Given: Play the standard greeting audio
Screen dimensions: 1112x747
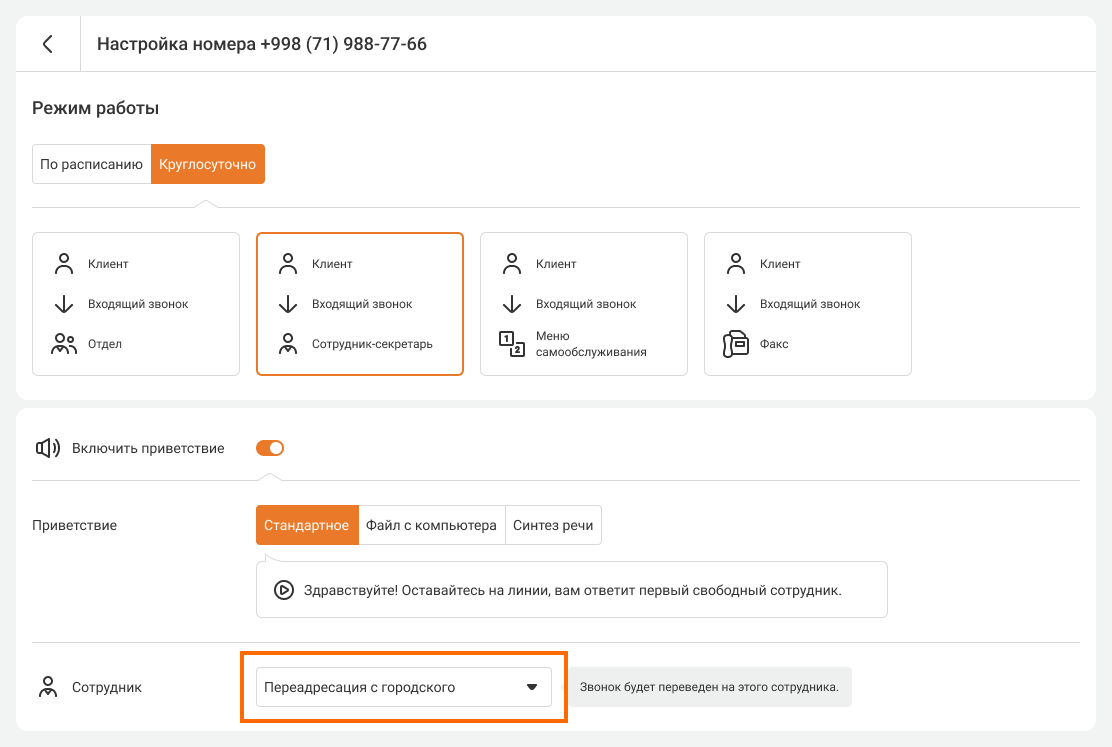Looking at the screenshot, I should tap(284, 590).
